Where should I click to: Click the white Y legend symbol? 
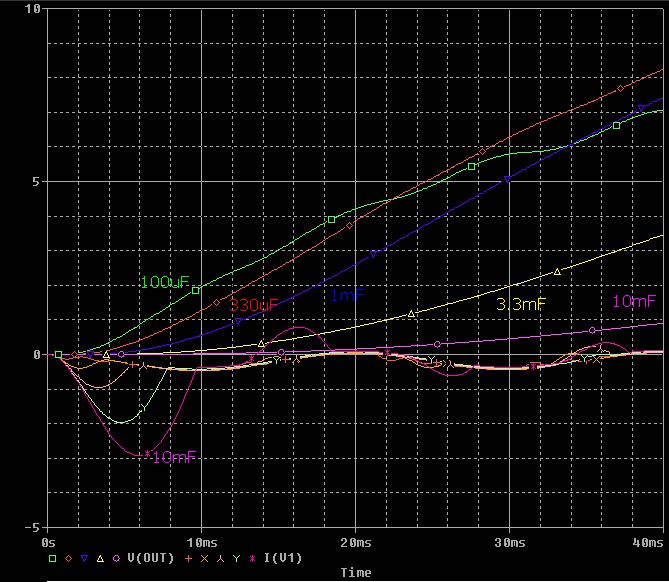click(x=236, y=558)
